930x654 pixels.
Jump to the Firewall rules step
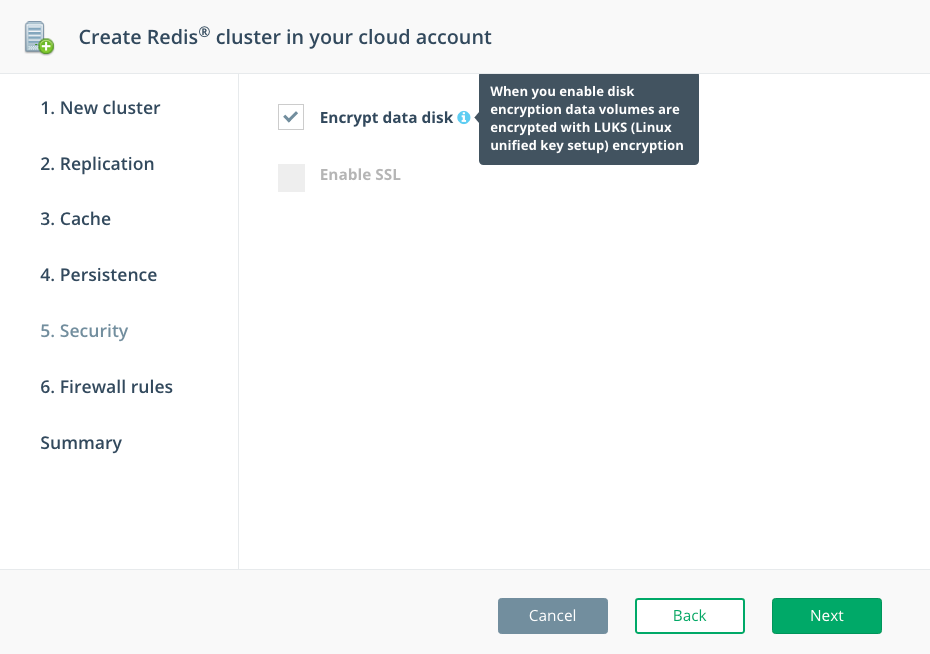[106, 387]
